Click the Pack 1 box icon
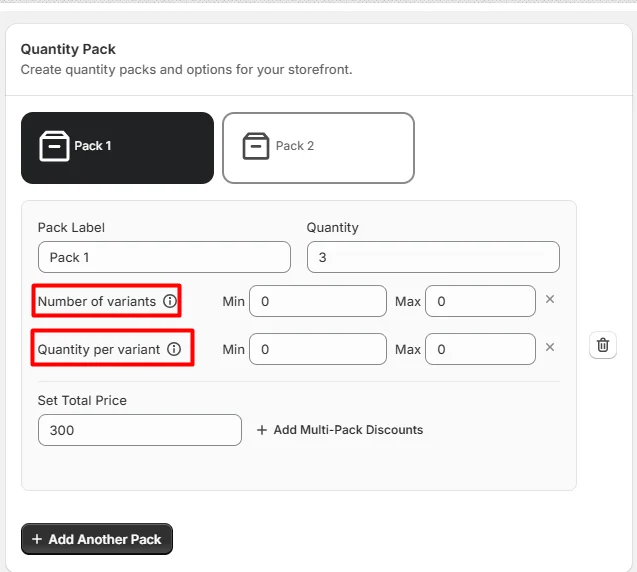The width and height of the screenshot is (637, 572). (x=54, y=146)
